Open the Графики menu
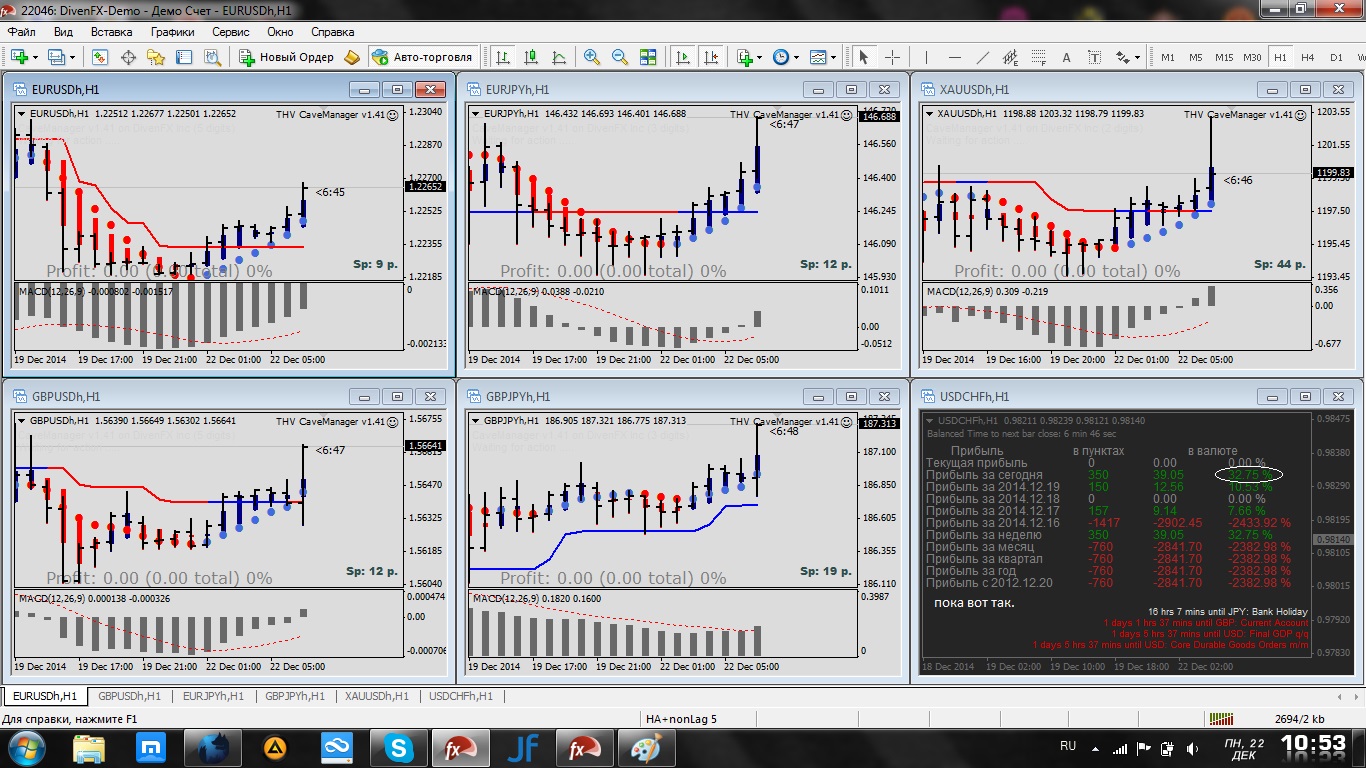1366x768 pixels. pyautogui.click(x=172, y=32)
